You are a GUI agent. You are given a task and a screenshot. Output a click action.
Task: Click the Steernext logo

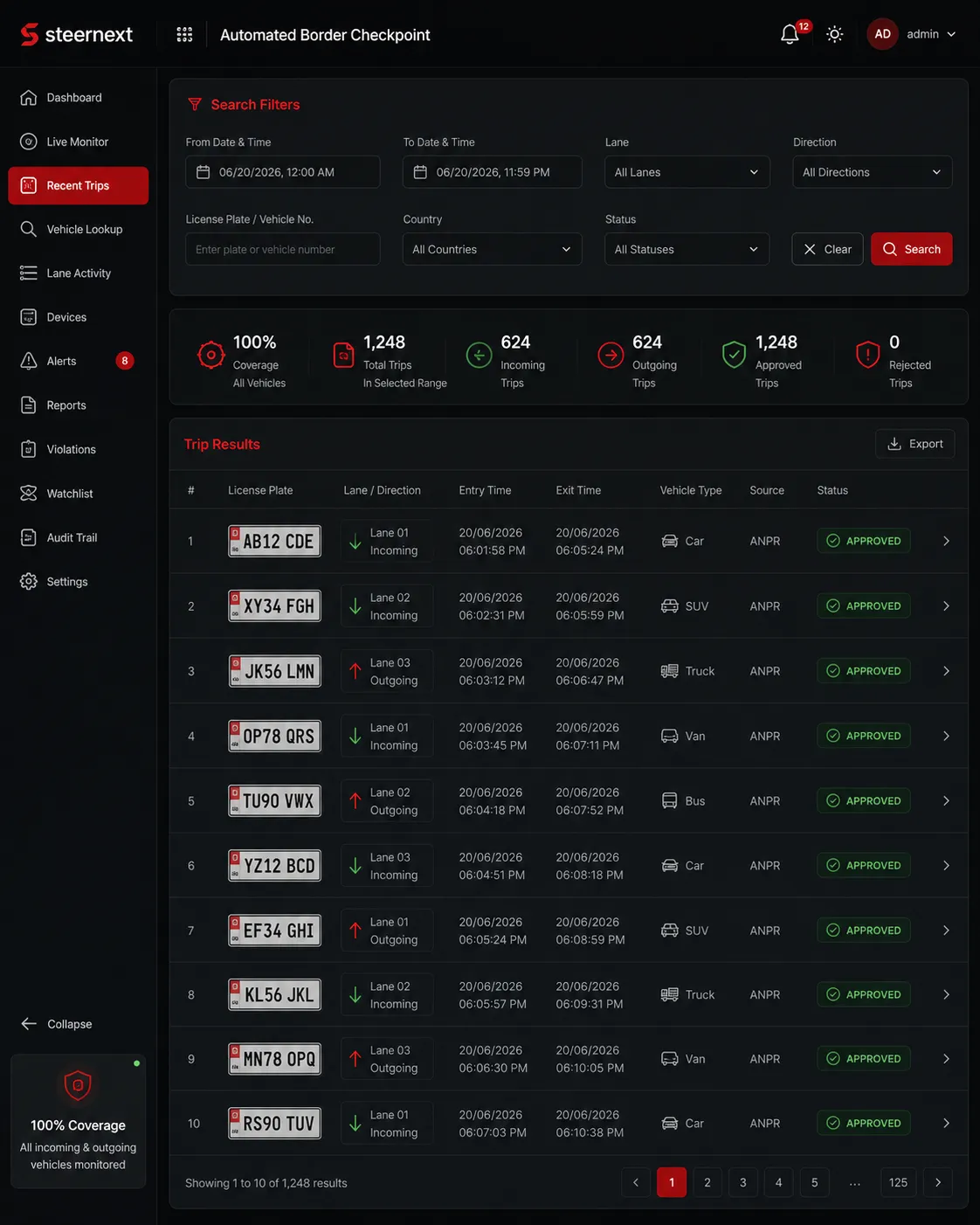pos(76,34)
